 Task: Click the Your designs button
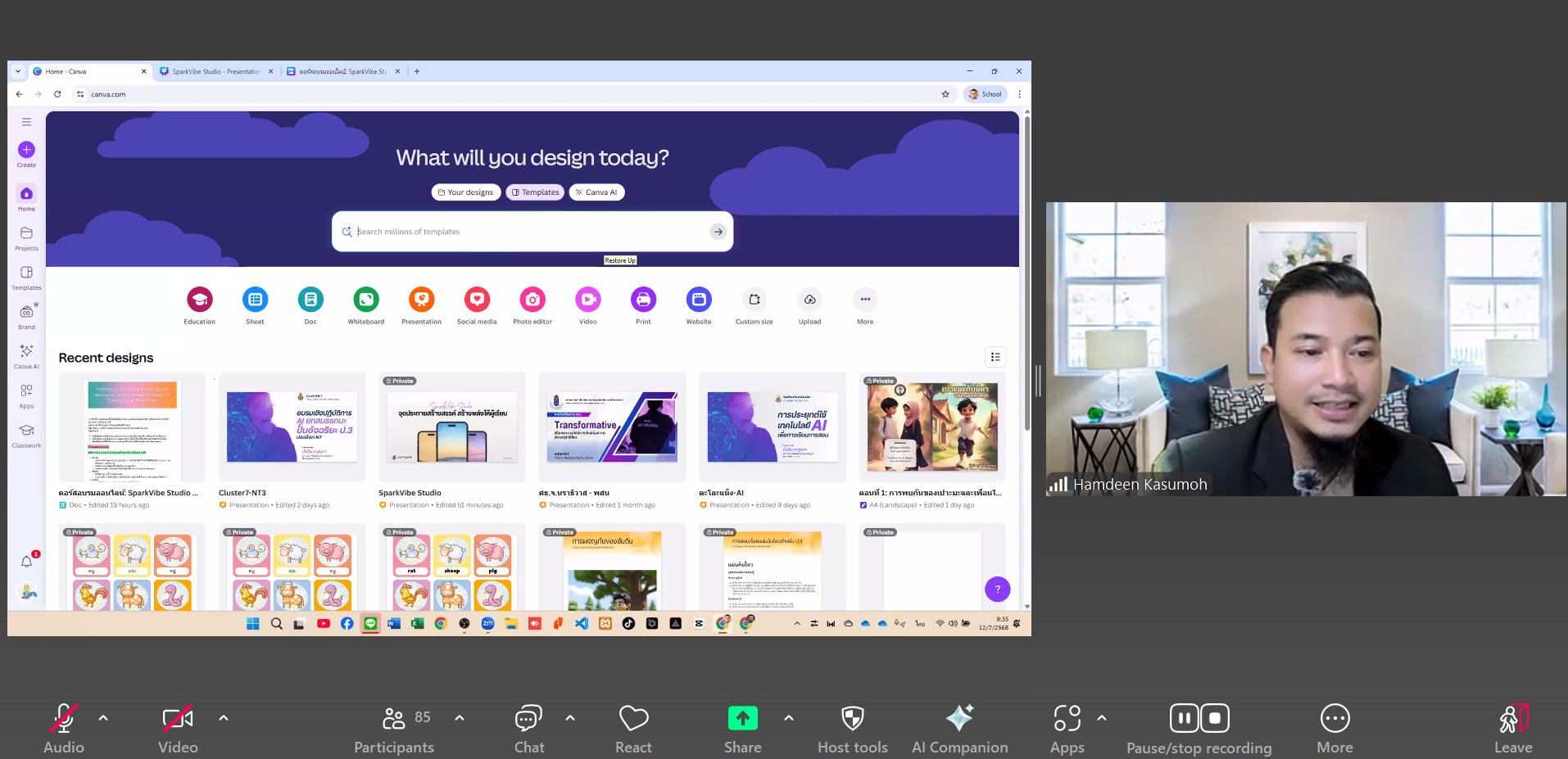coord(465,192)
